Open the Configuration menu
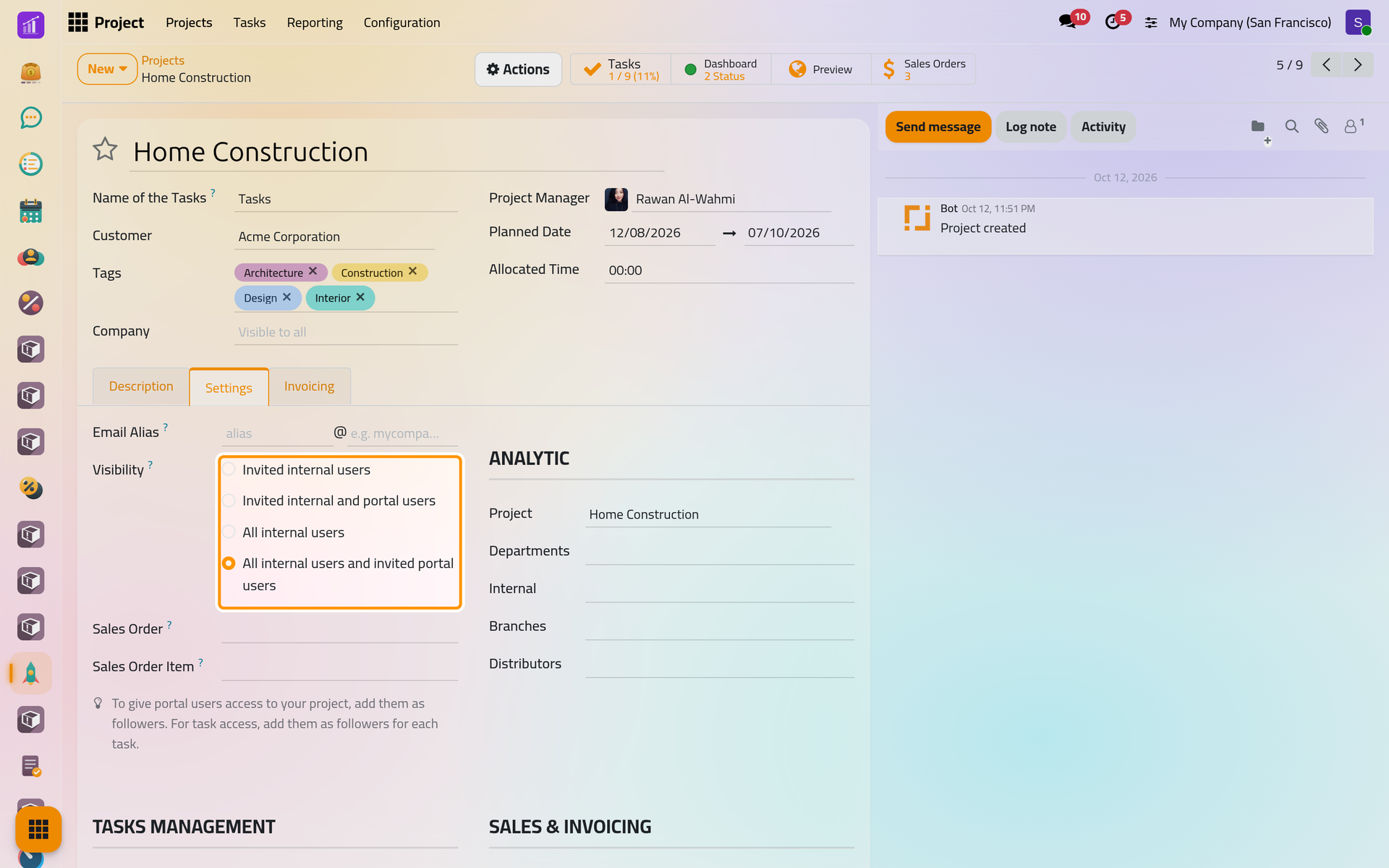Image resolution: width=1389 pixels, height=868 pixels. pos(402,22)
